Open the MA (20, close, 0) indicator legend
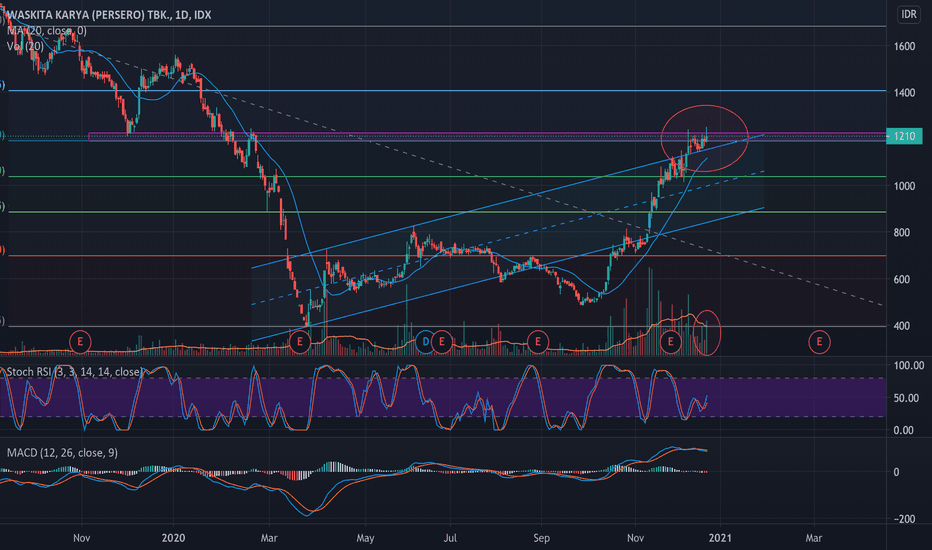932x550 pixels. (x=46, y=30)
